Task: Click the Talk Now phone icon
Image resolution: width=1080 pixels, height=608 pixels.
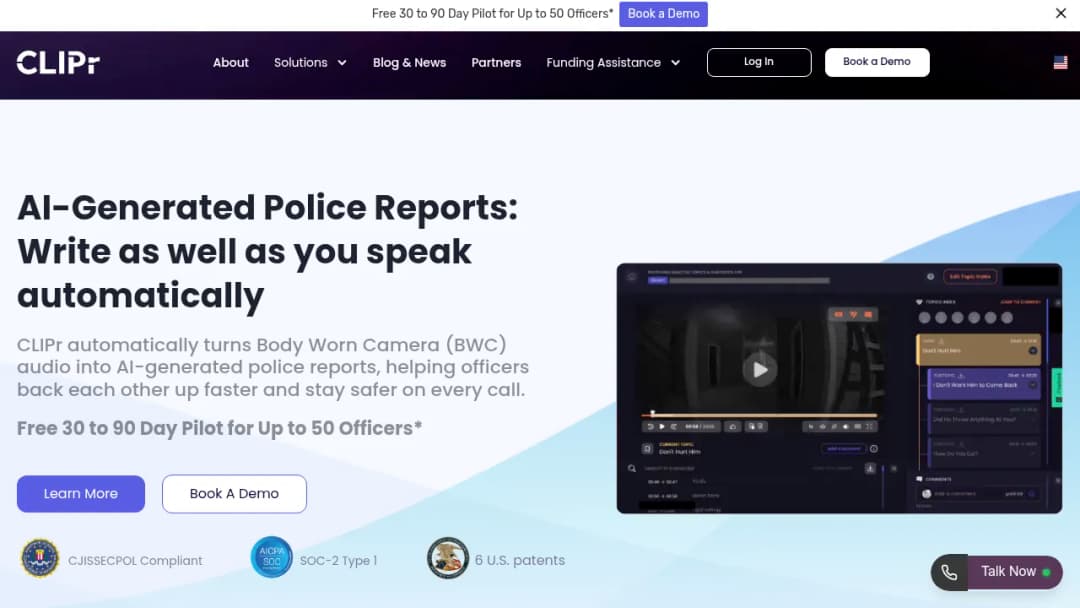Action: [x=949, y=572]
